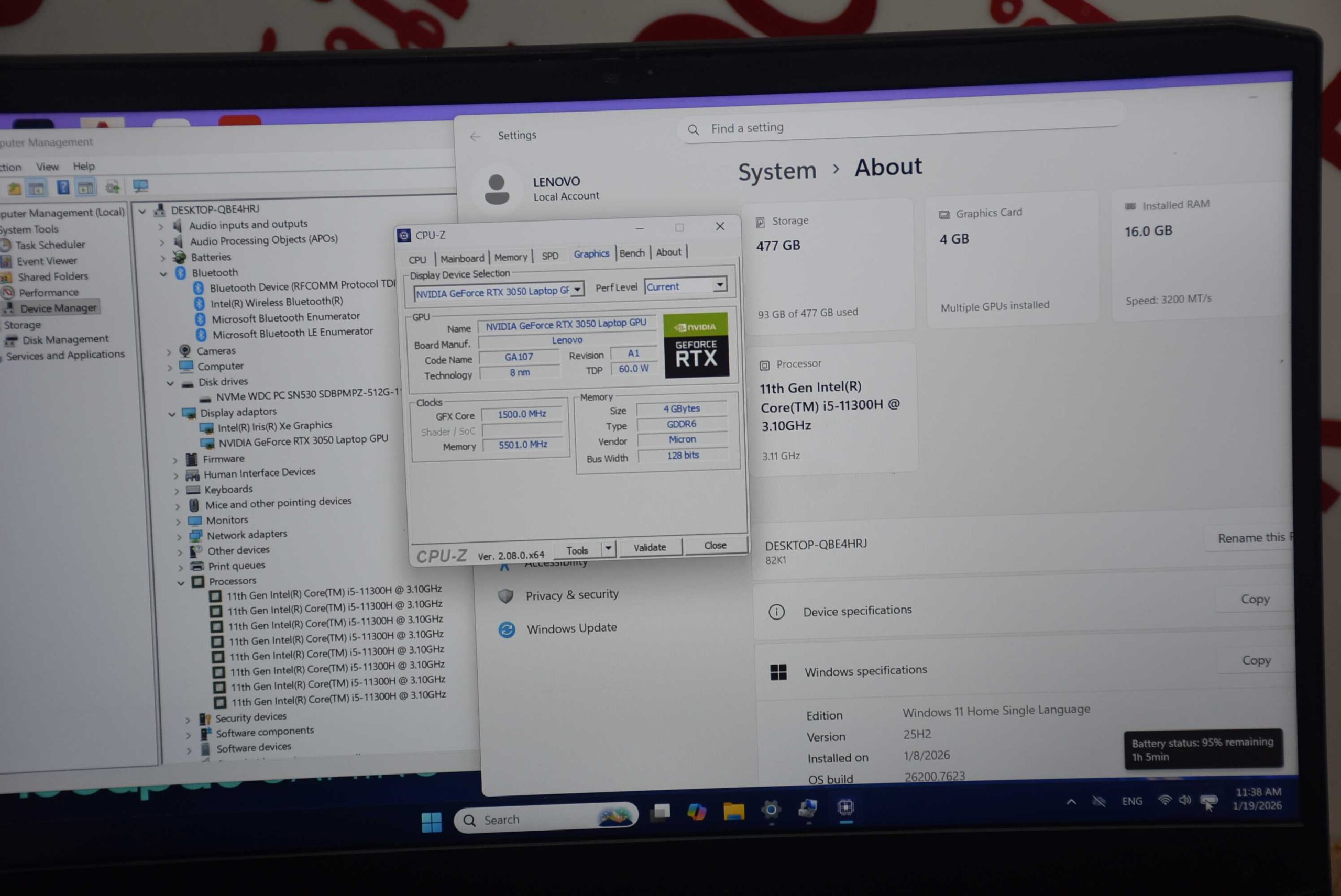The image size is (1341, 896).
Task: Click the Settings back arrow
Action: click(x=475, y=137)
